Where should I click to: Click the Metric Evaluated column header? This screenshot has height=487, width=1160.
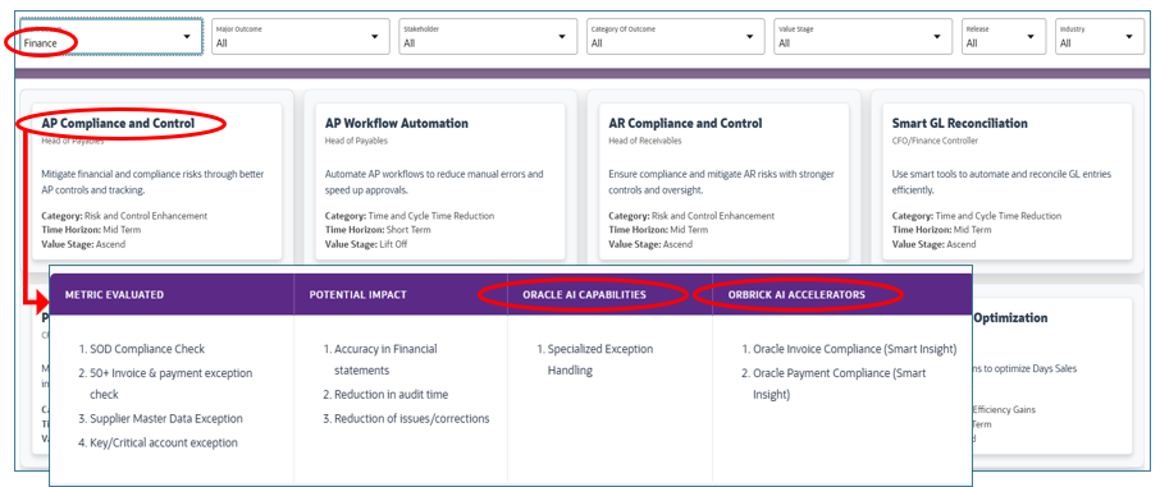[x=114, y=295]
